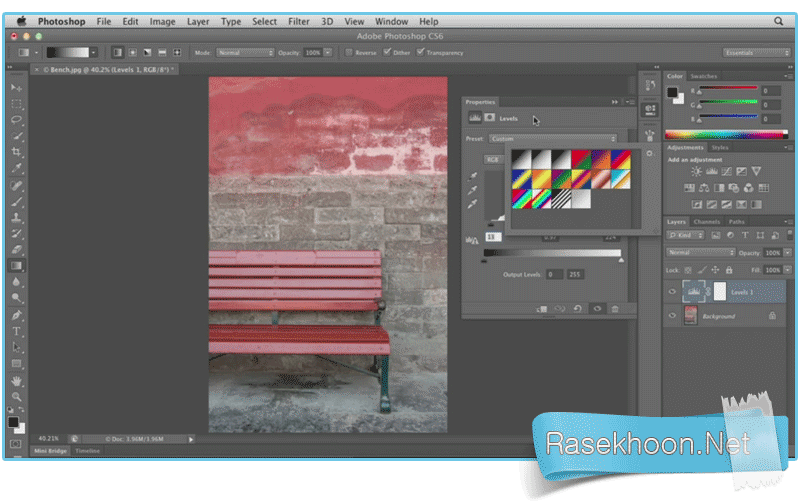Select the Blur tool
Viewport: 800px width, 503px height.
tap(16, 282)
